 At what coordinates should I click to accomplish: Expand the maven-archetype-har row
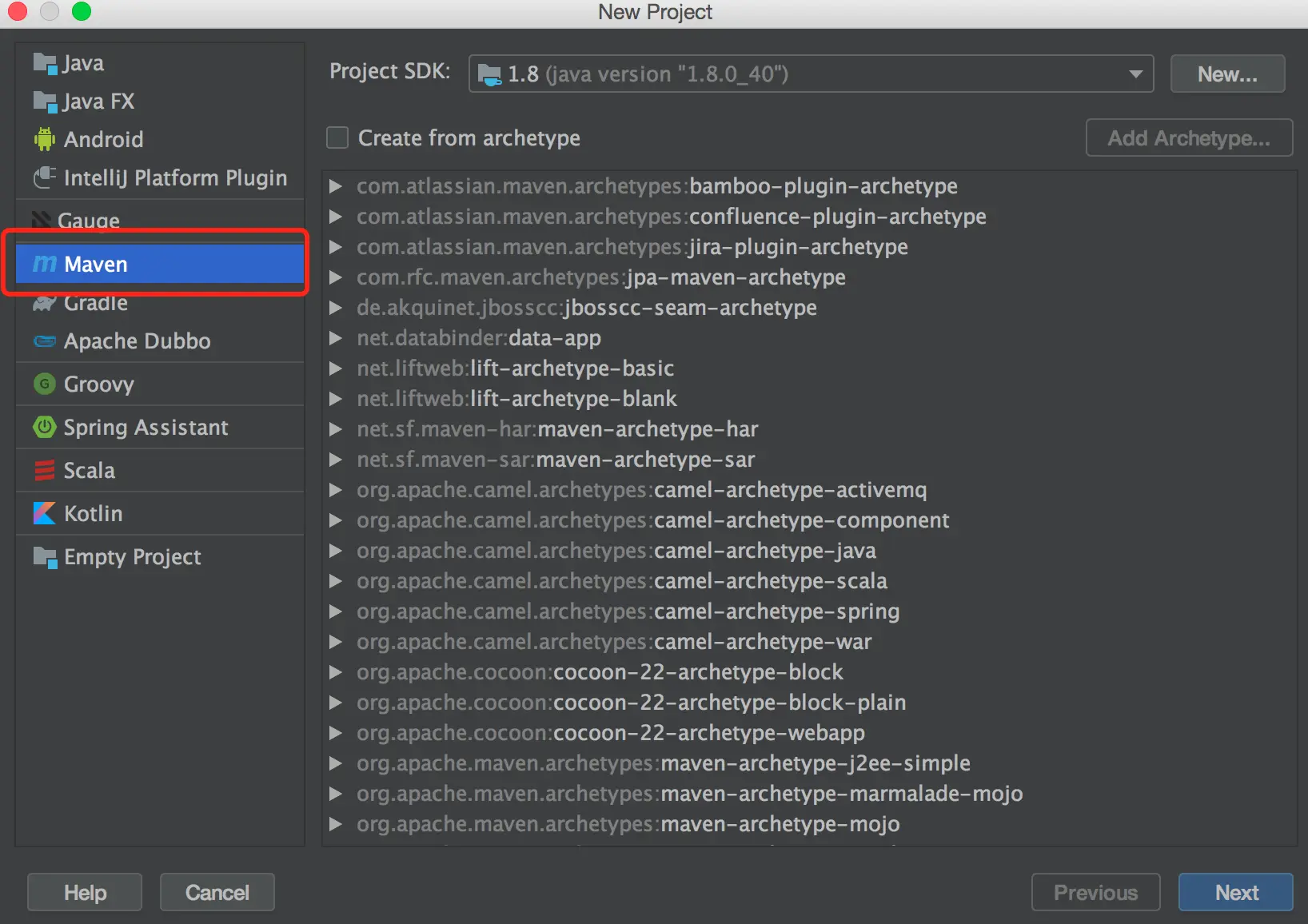pyautogui.click(x=336, y=429)
